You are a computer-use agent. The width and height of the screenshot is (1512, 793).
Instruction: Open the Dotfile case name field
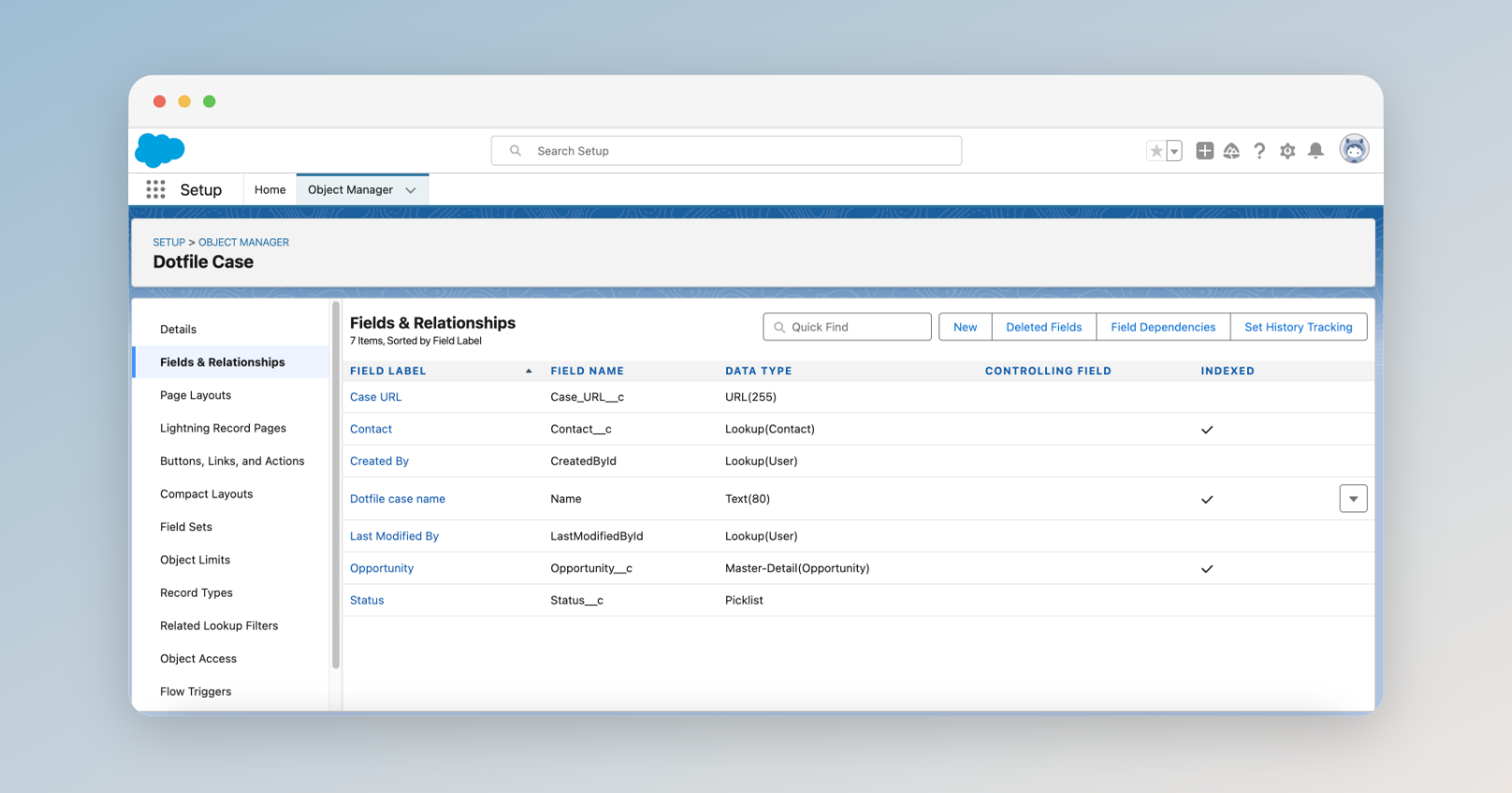point(398,499)
